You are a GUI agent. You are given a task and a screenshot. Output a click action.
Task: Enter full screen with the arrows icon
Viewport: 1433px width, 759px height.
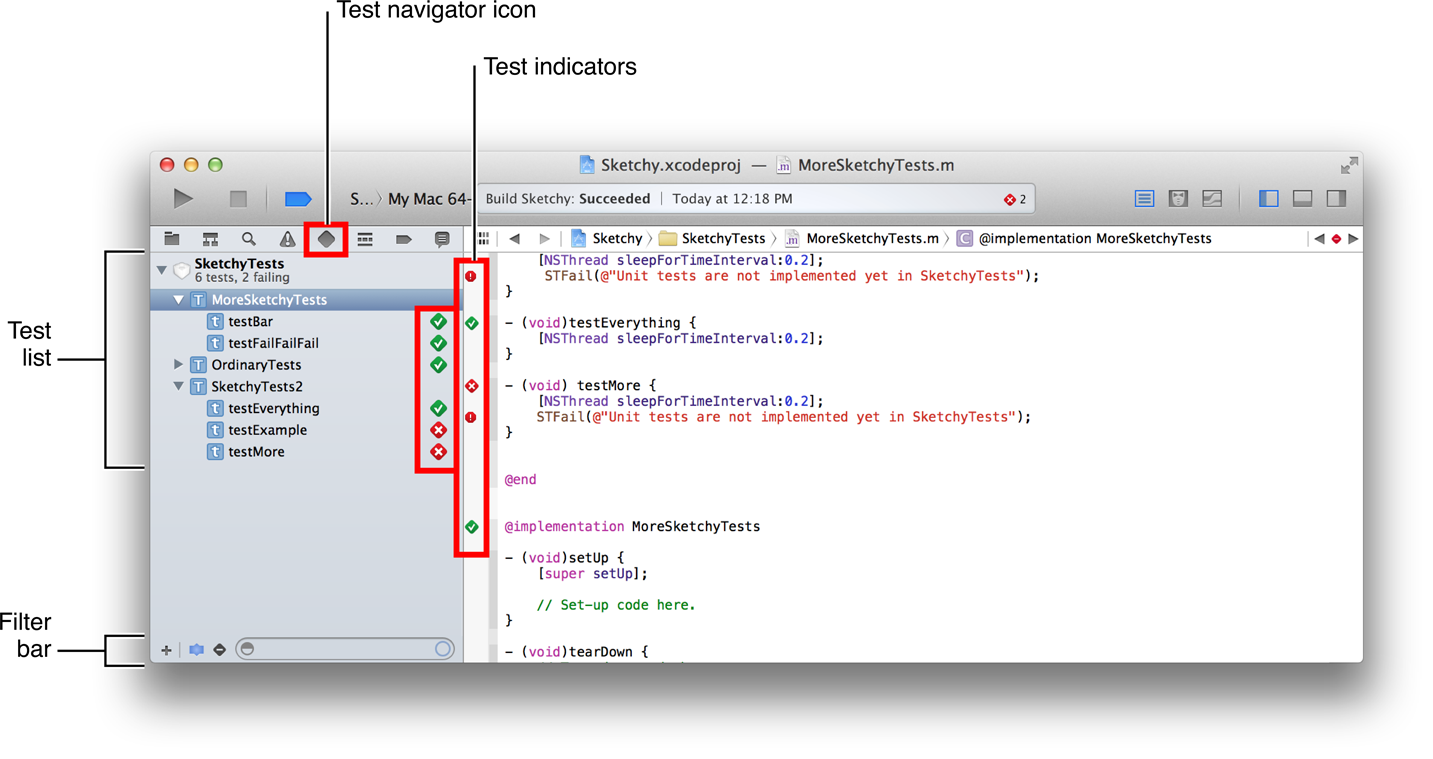coord(1349,165)
